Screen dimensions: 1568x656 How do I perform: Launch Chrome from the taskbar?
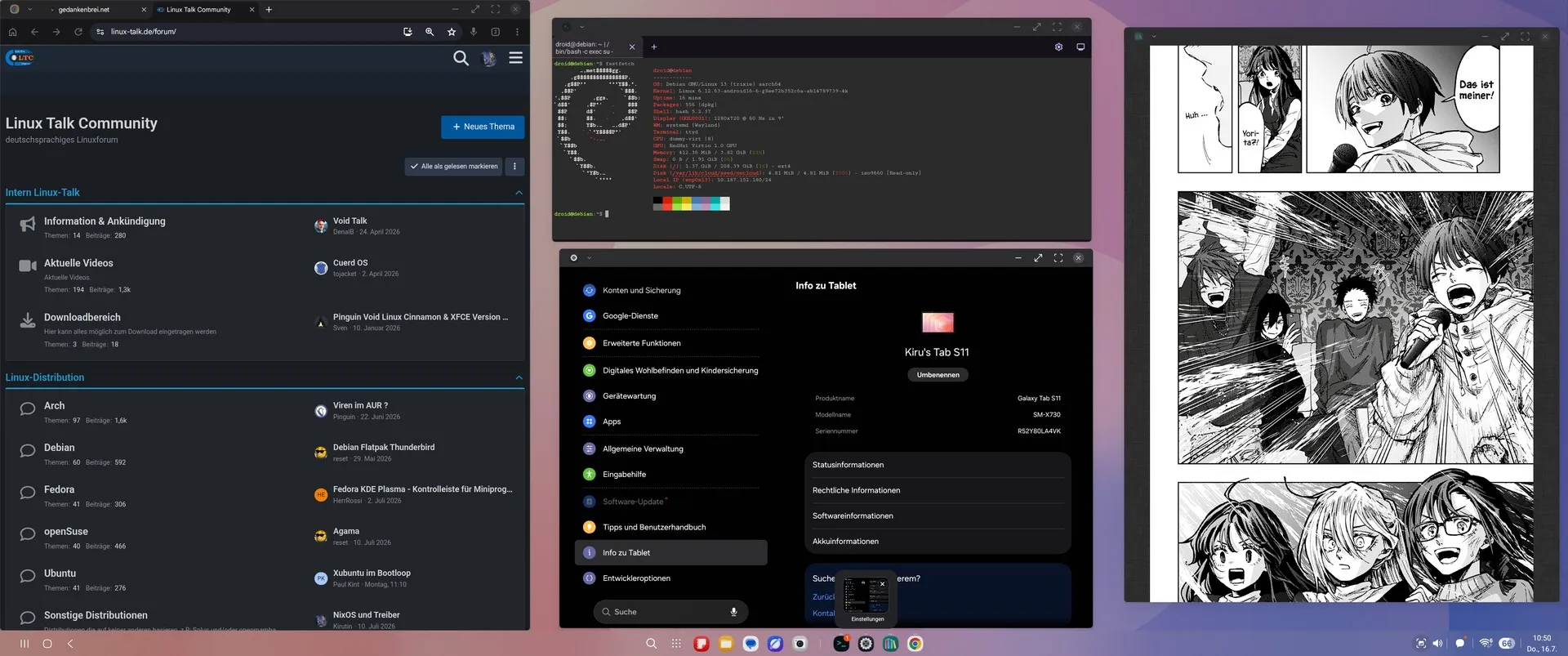pos(915,644)
